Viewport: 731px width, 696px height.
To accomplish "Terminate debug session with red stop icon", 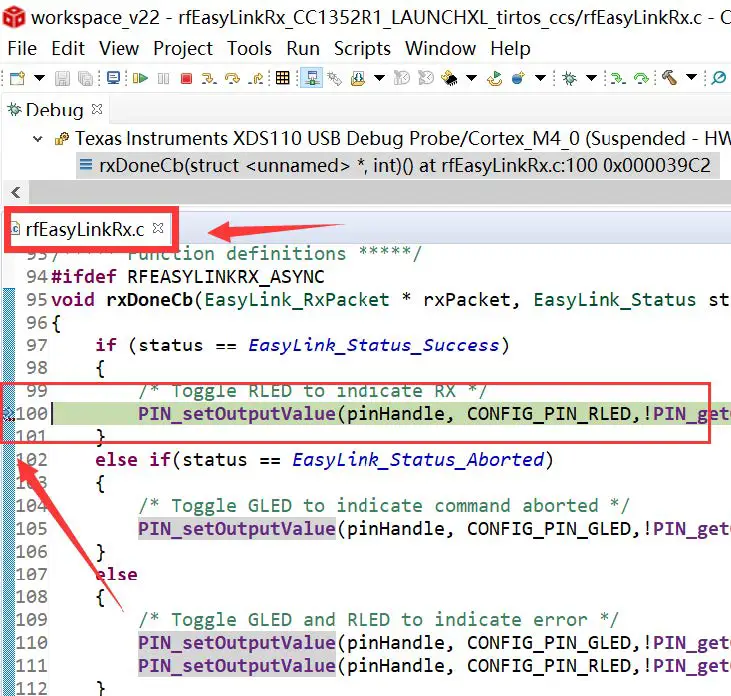I will click(186, 78).
